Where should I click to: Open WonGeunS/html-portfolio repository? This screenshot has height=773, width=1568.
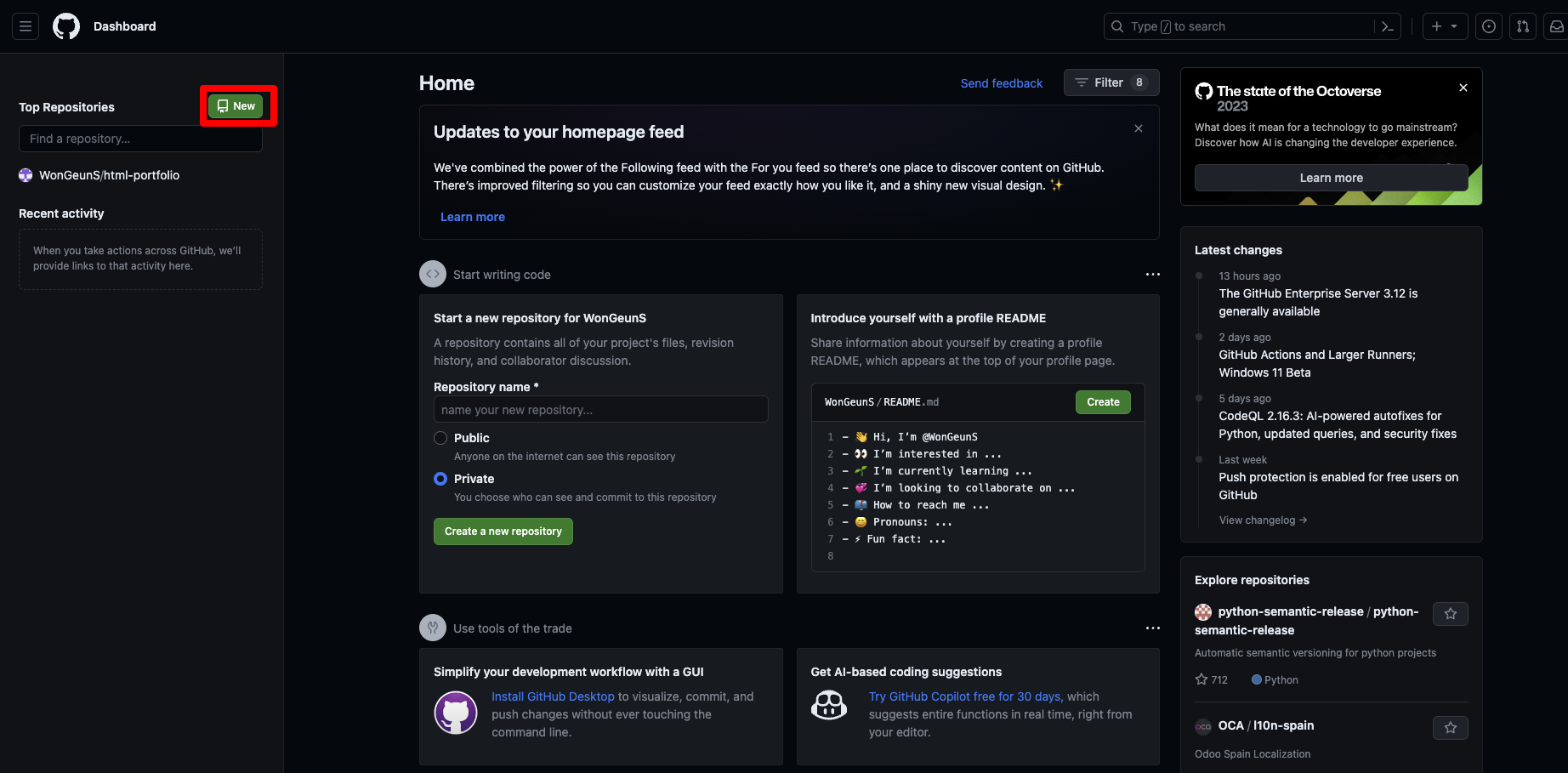pos(109,175)
